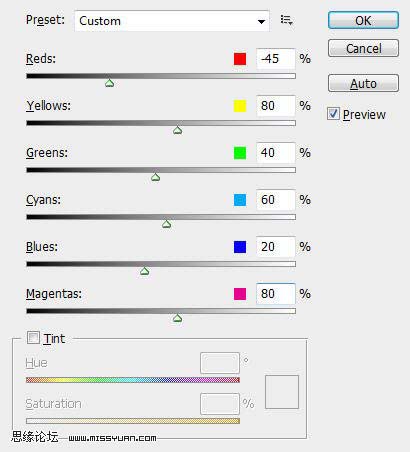This screenshot has width=410, height=452.
Task: Click the Magentas color swatch
Action: click(240, 294)
